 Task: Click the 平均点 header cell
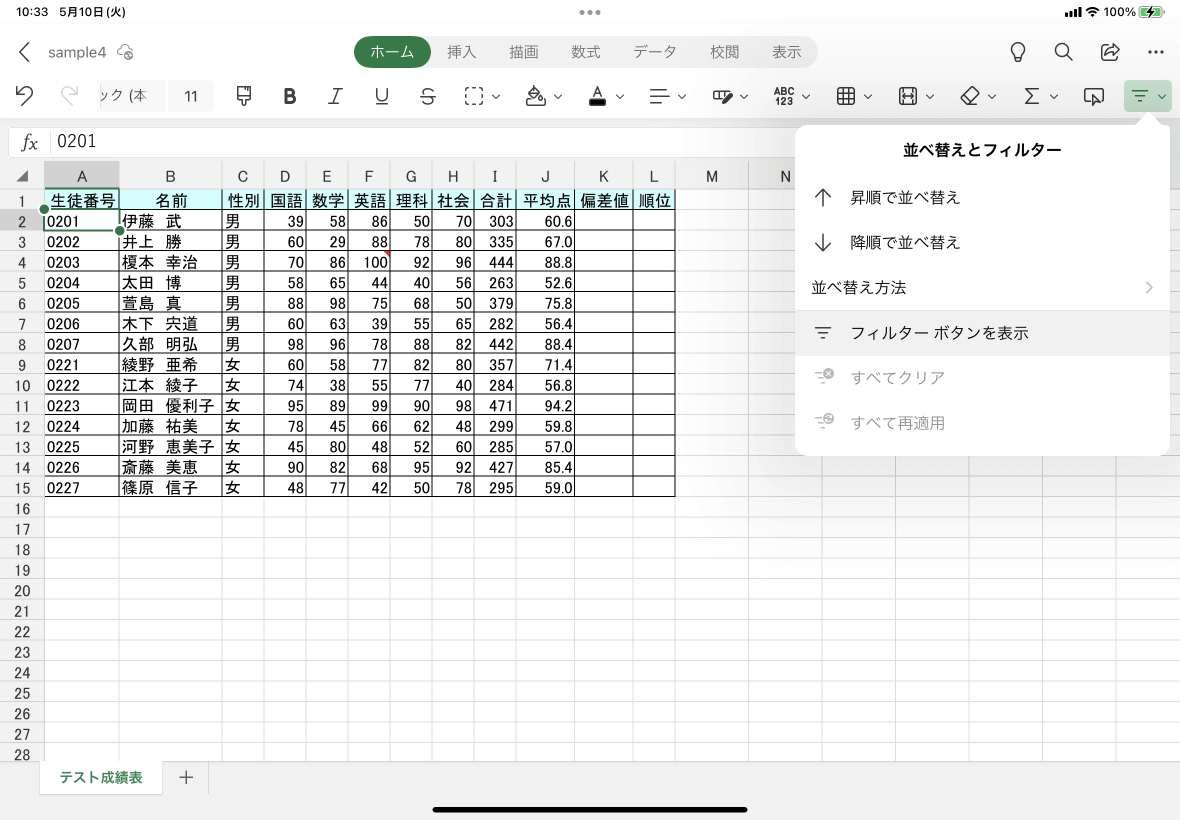546,200
